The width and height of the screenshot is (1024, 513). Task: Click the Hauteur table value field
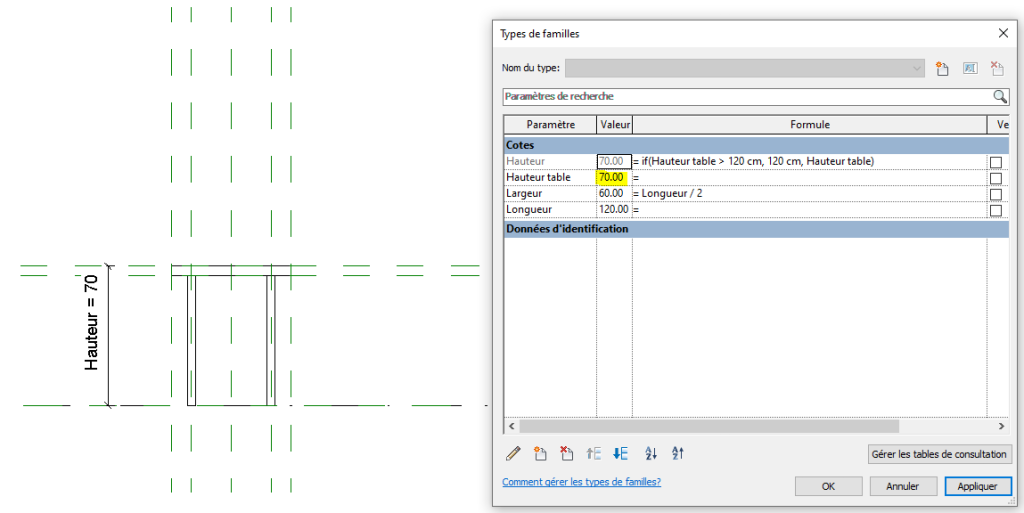tap(612, 178)
